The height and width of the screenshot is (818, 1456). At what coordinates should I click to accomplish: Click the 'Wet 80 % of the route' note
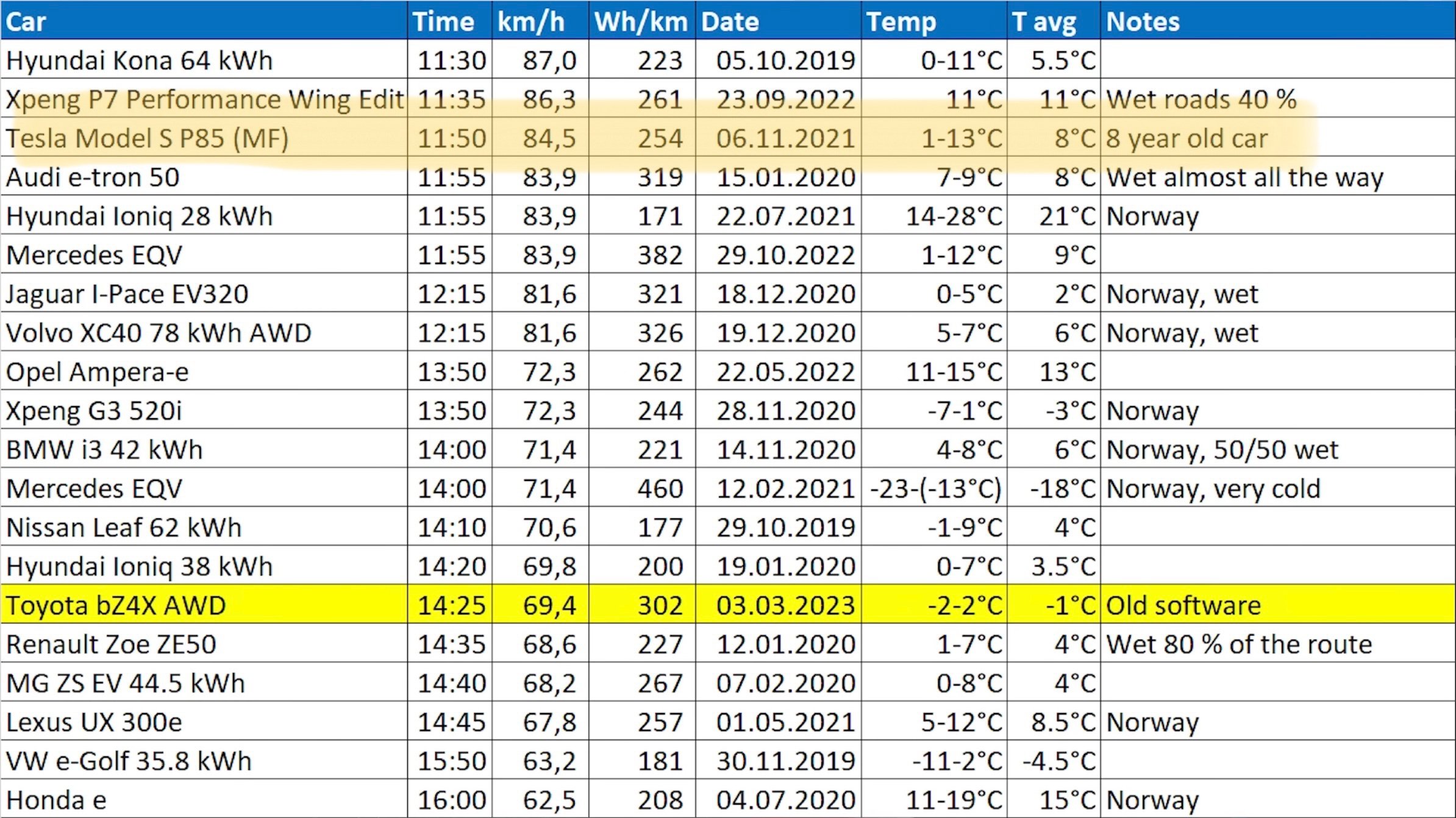coord(1278,644)
